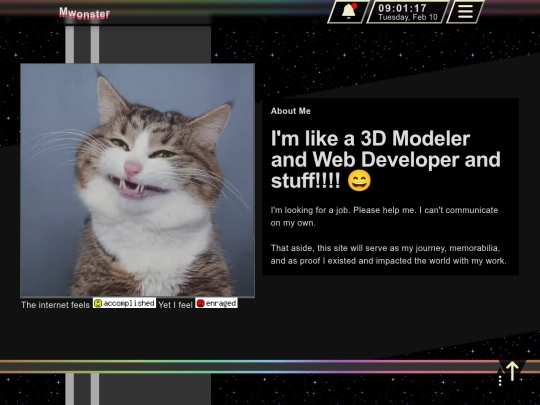This screenshot has width=540, height=405.
Task: Open the hamburger menu
Action: coord(465,12)
